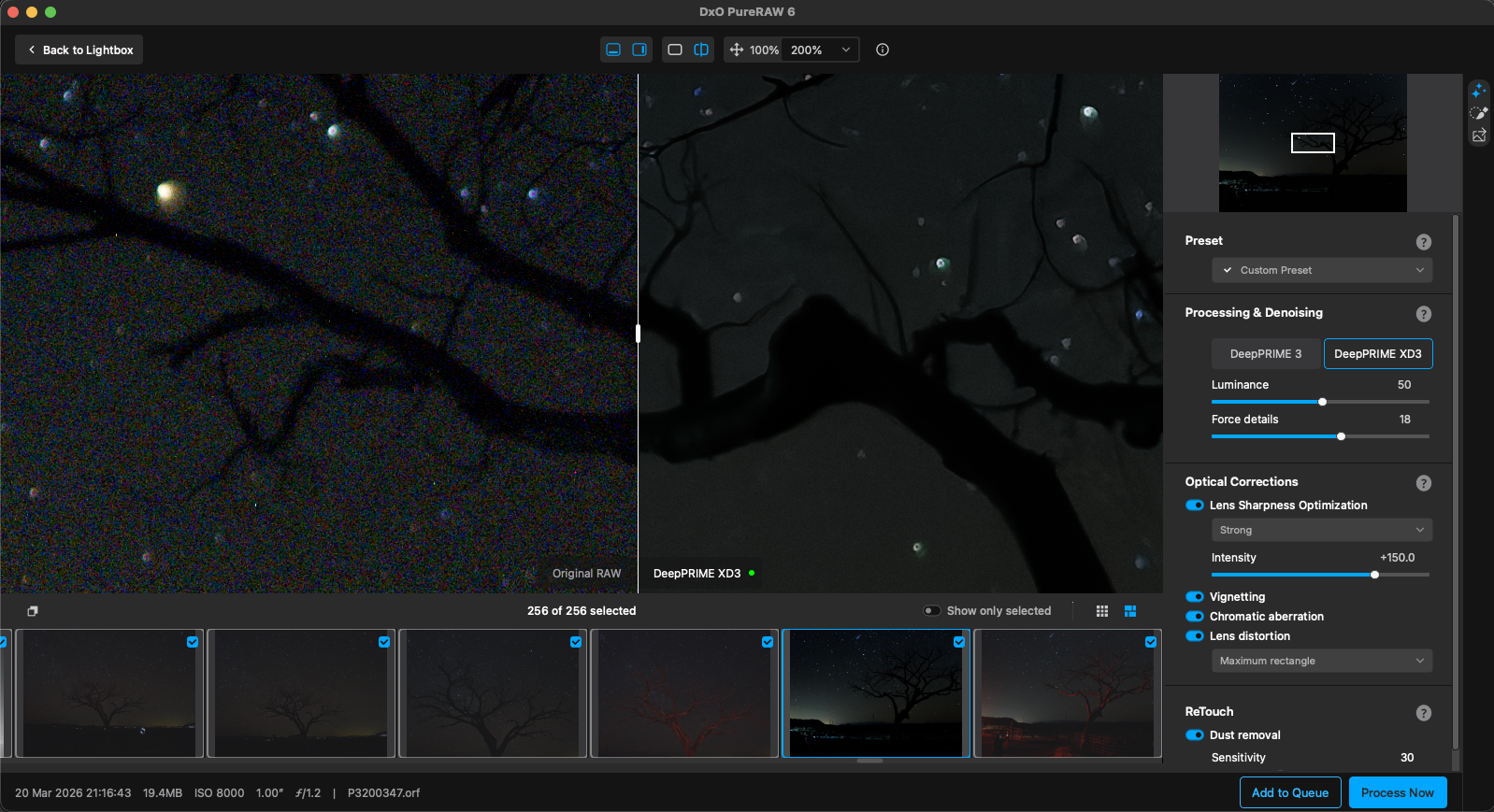Click the fit-to-screen arrows icon
The image size is (1494, 812).
coord(737,50)
